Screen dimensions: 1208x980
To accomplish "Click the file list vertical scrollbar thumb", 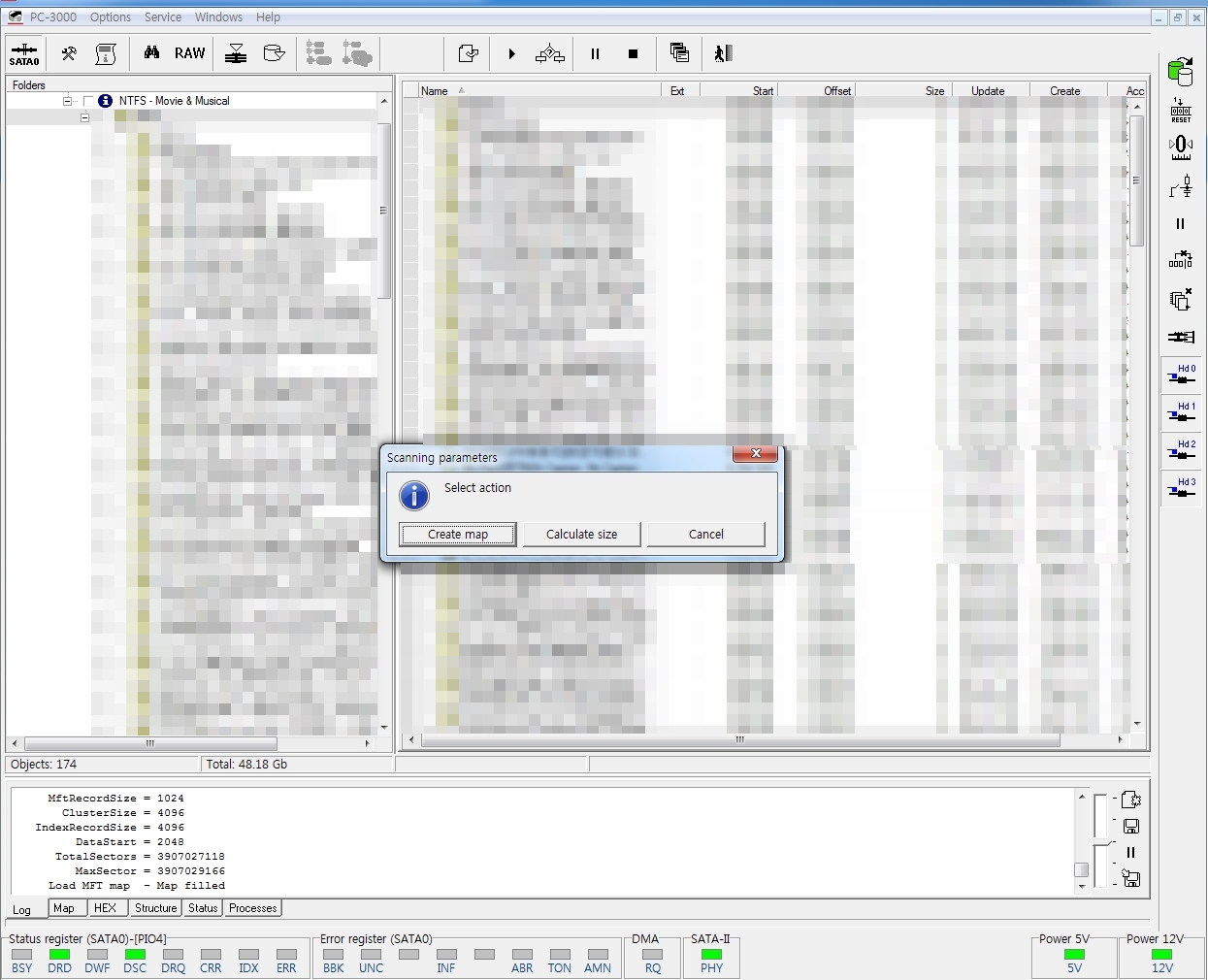I will pyautogui.click(x=1137, y=180).
